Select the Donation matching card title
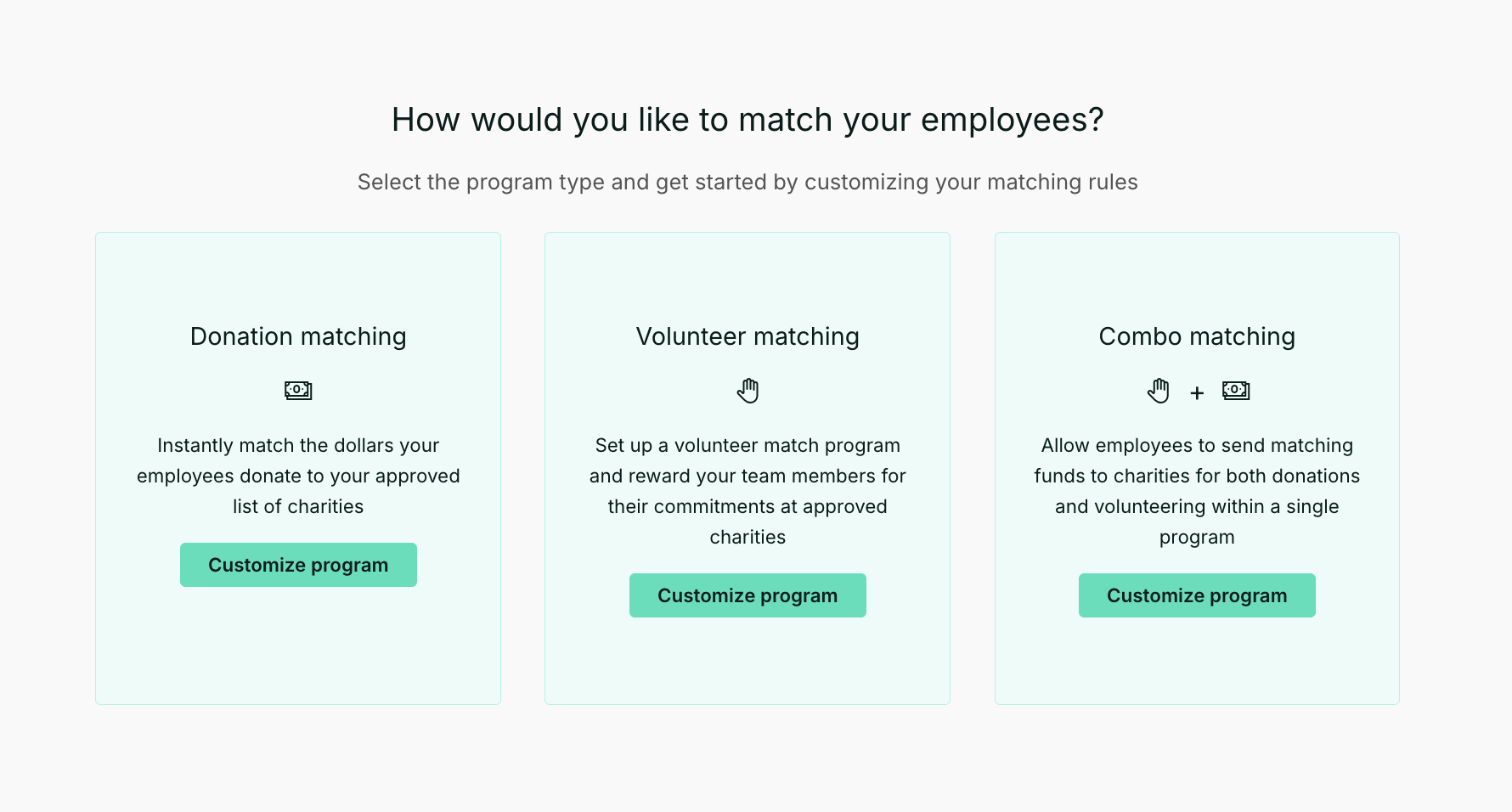The height and width of the screenshot is (812, 1512). click(x=298, y=336)
